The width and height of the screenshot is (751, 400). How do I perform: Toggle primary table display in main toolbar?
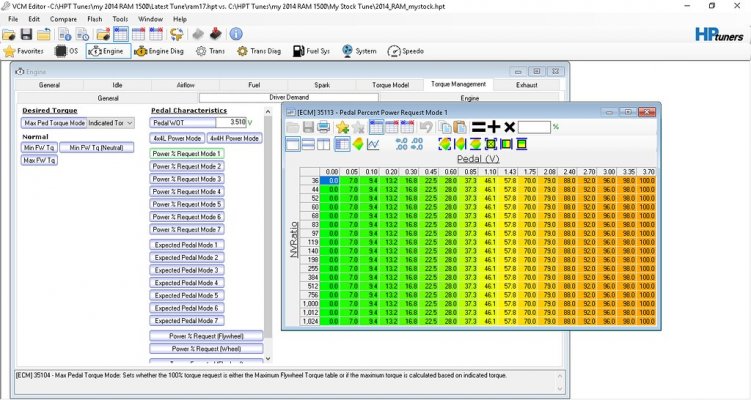pos(121,34)
